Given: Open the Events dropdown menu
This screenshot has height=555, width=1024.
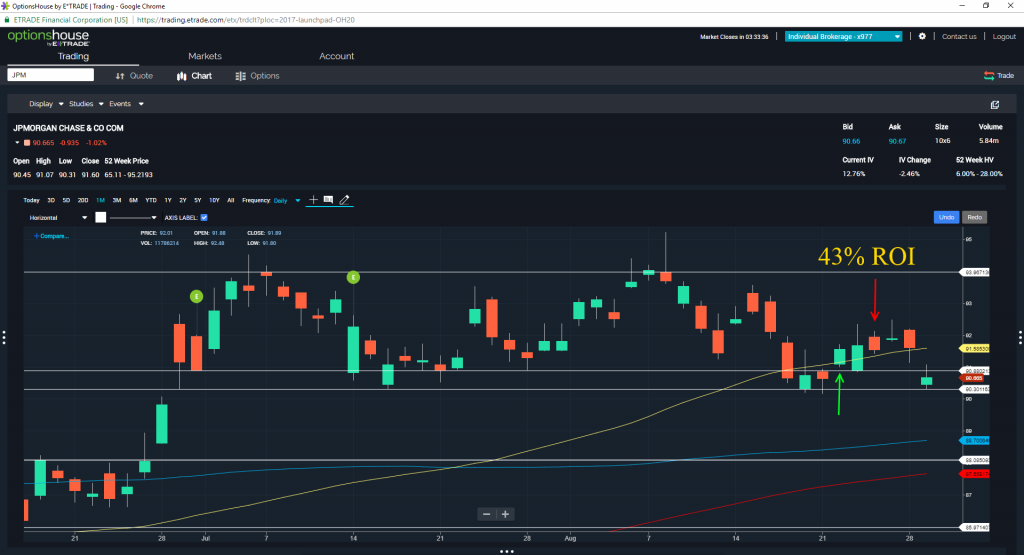Looking at the screenshot, I should [126, 104].
